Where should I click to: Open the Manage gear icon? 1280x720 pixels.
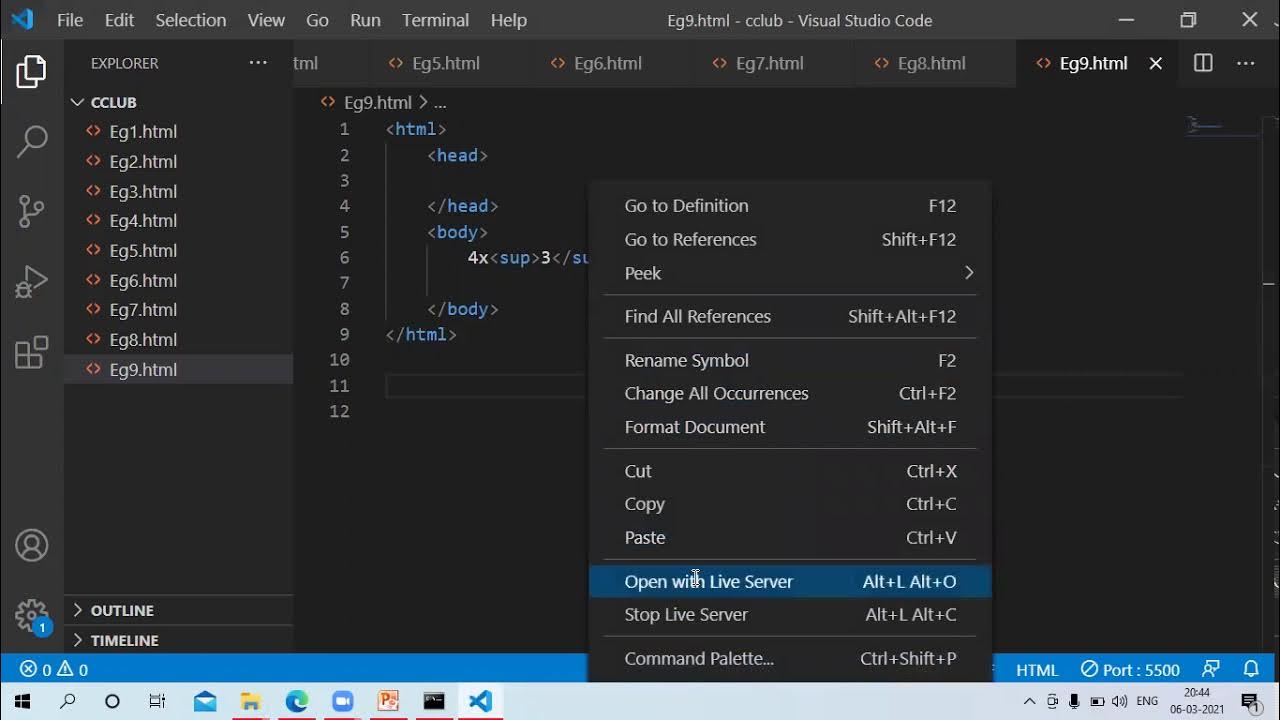(x=31, y=614)
